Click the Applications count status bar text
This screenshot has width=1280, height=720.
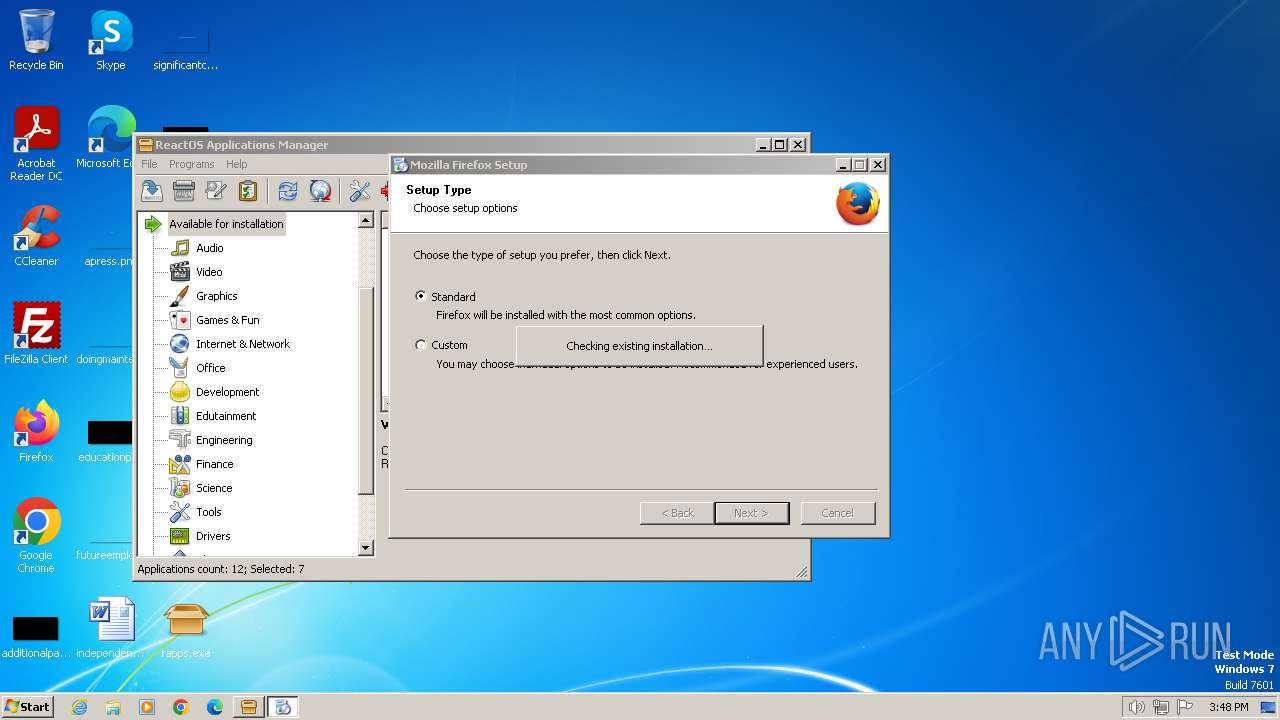point(221,569)
